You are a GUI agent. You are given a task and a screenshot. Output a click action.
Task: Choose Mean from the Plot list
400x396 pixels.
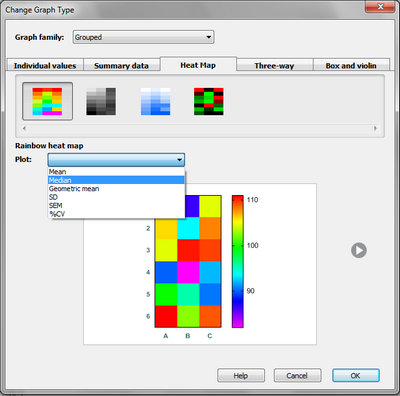[x=116, y=172]
